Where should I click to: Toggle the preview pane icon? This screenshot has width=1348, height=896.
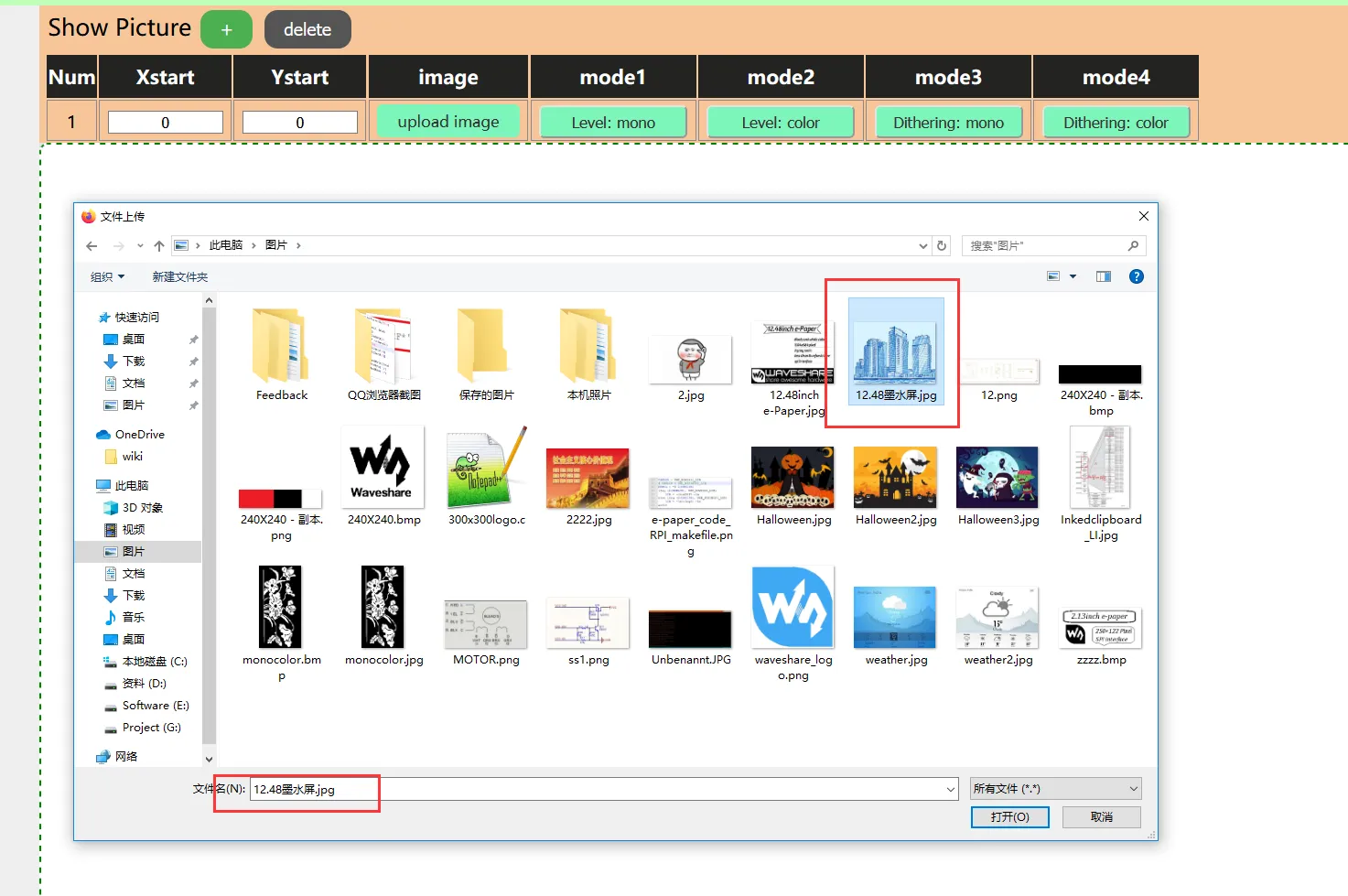(x=1104, y=276)
